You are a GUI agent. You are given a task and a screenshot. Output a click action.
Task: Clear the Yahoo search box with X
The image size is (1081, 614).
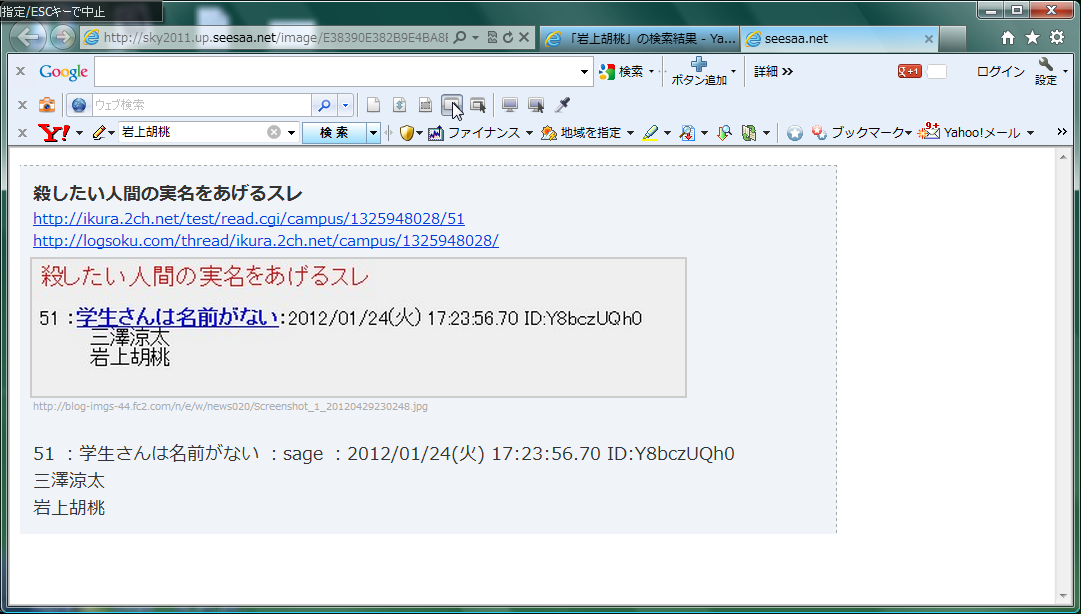pos(274,133)
